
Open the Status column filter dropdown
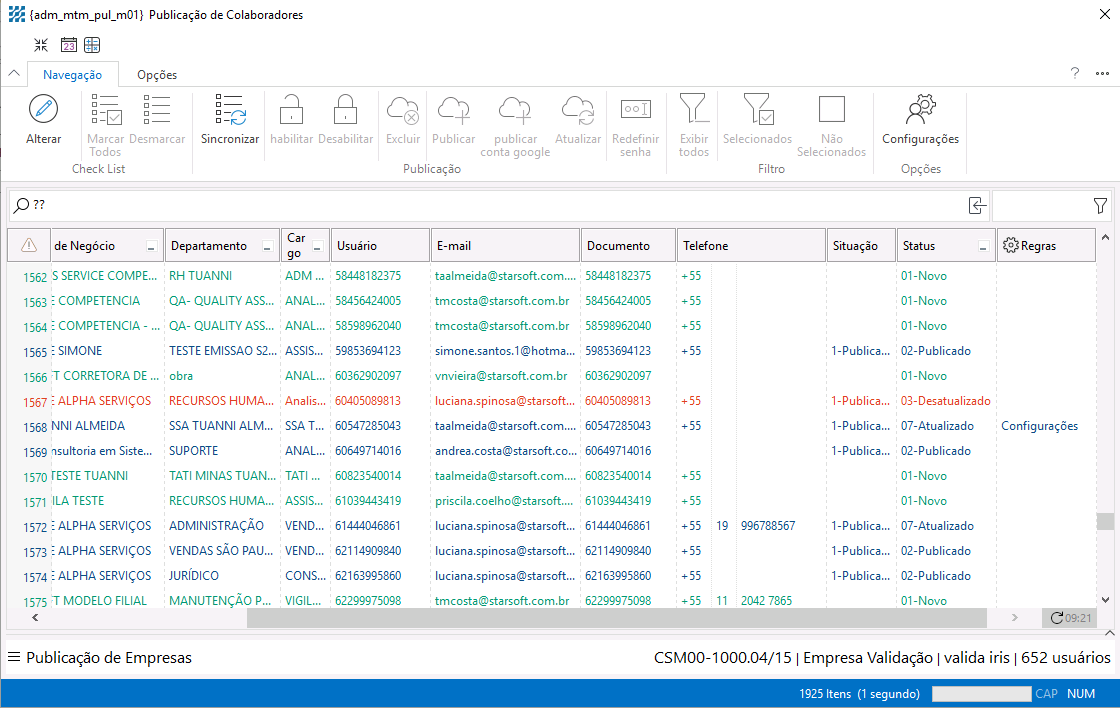[x=983, y=246]
